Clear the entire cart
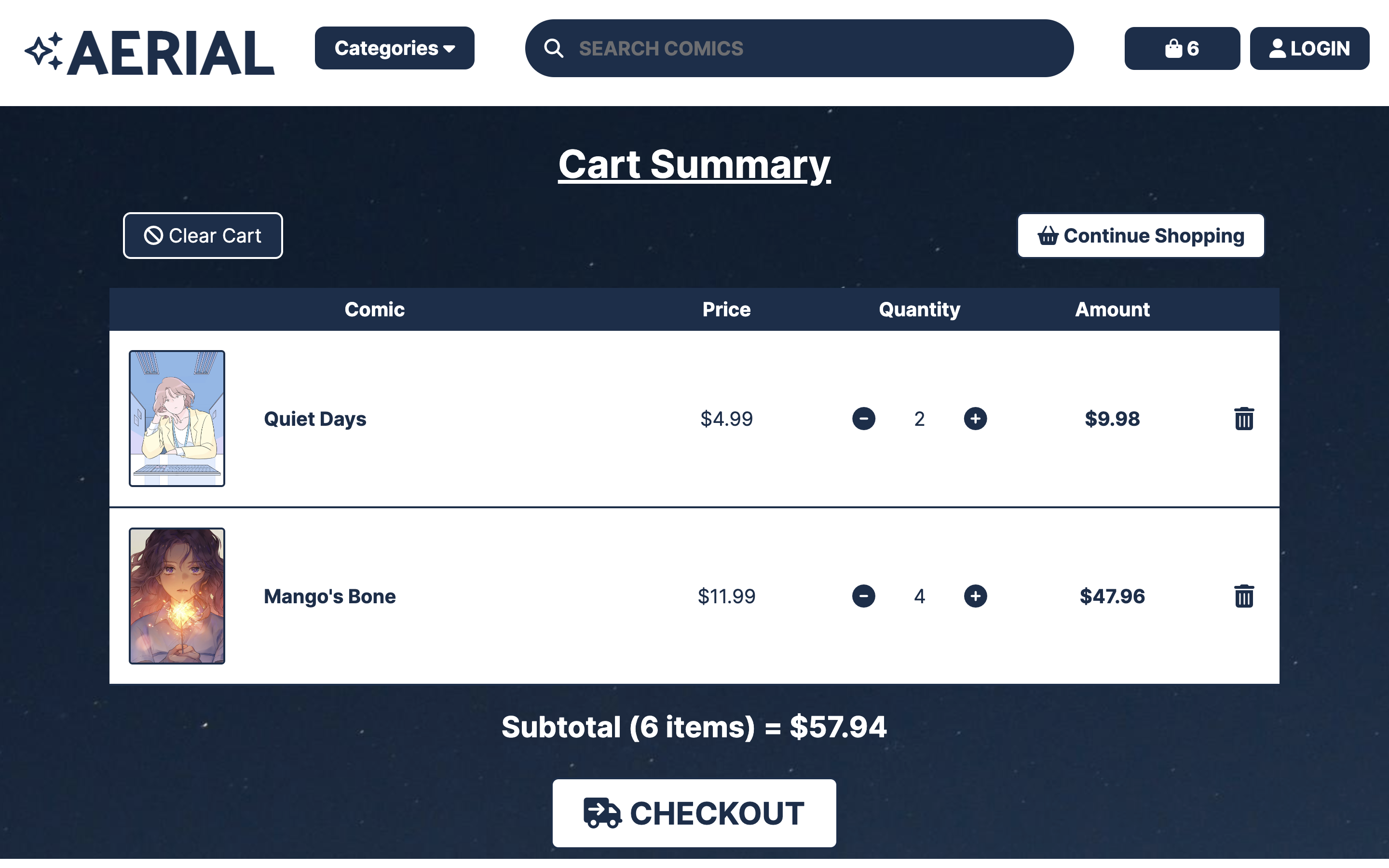The width and height of the screenshot is (1389, 868). [x=203, y=235]
